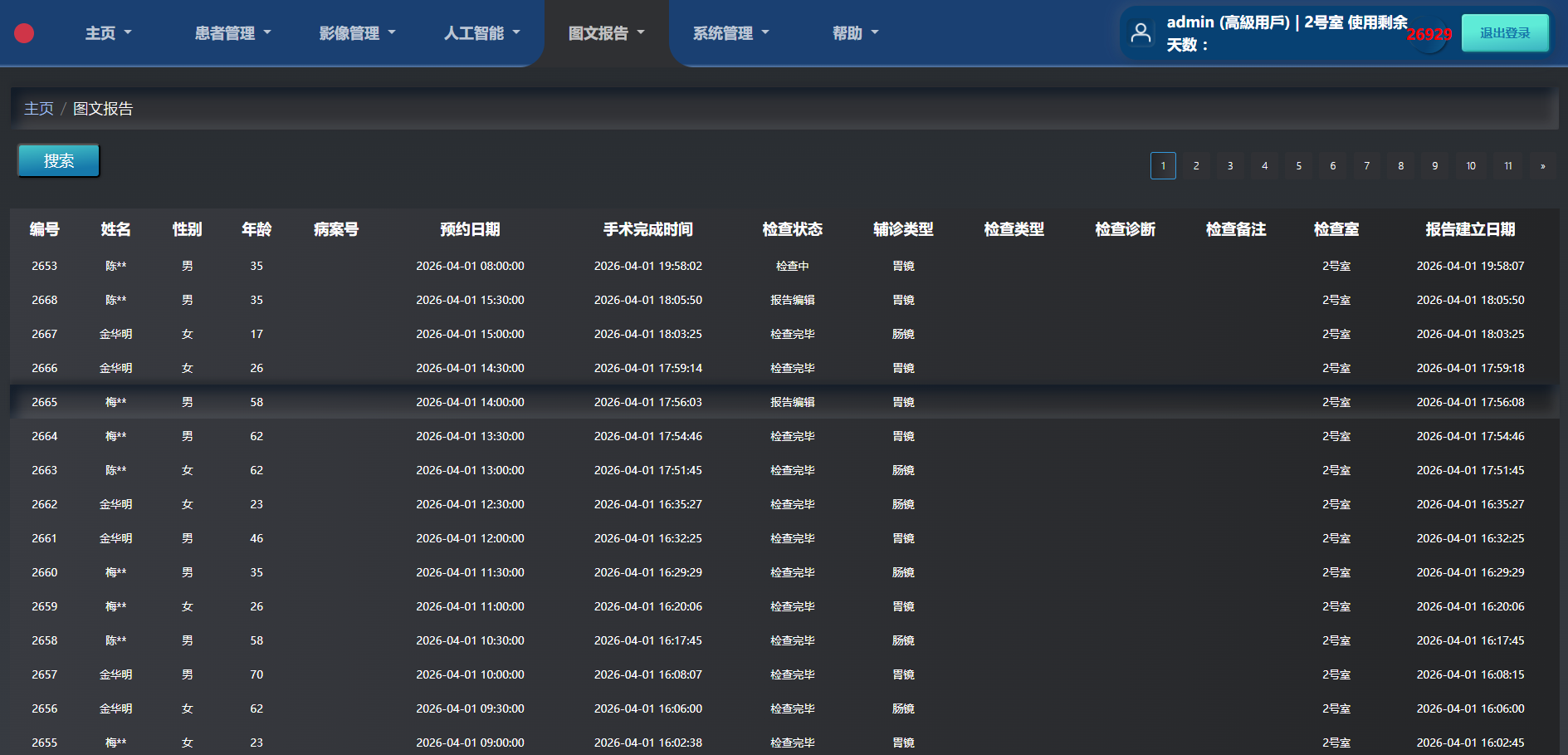Open record 2657 row
The width and height of the screenshot is (1568, 755).
point(784,674)
